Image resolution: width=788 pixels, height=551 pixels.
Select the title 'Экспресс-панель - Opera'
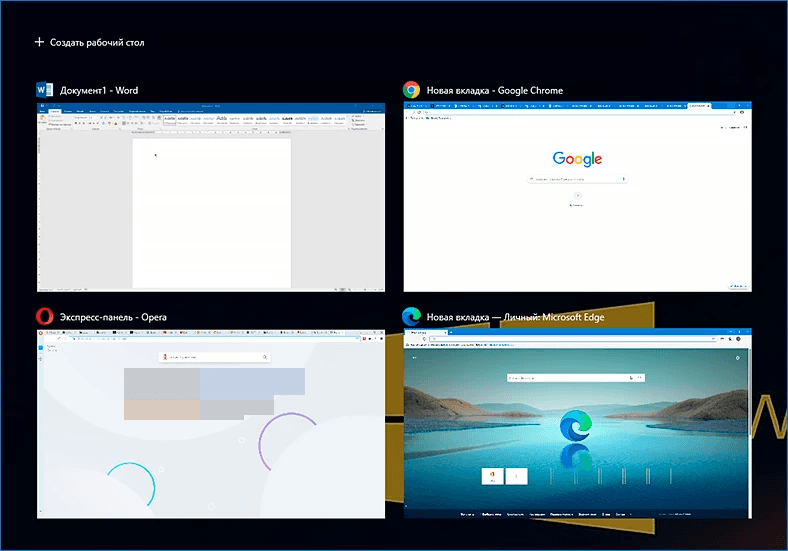tap(113, 317)
